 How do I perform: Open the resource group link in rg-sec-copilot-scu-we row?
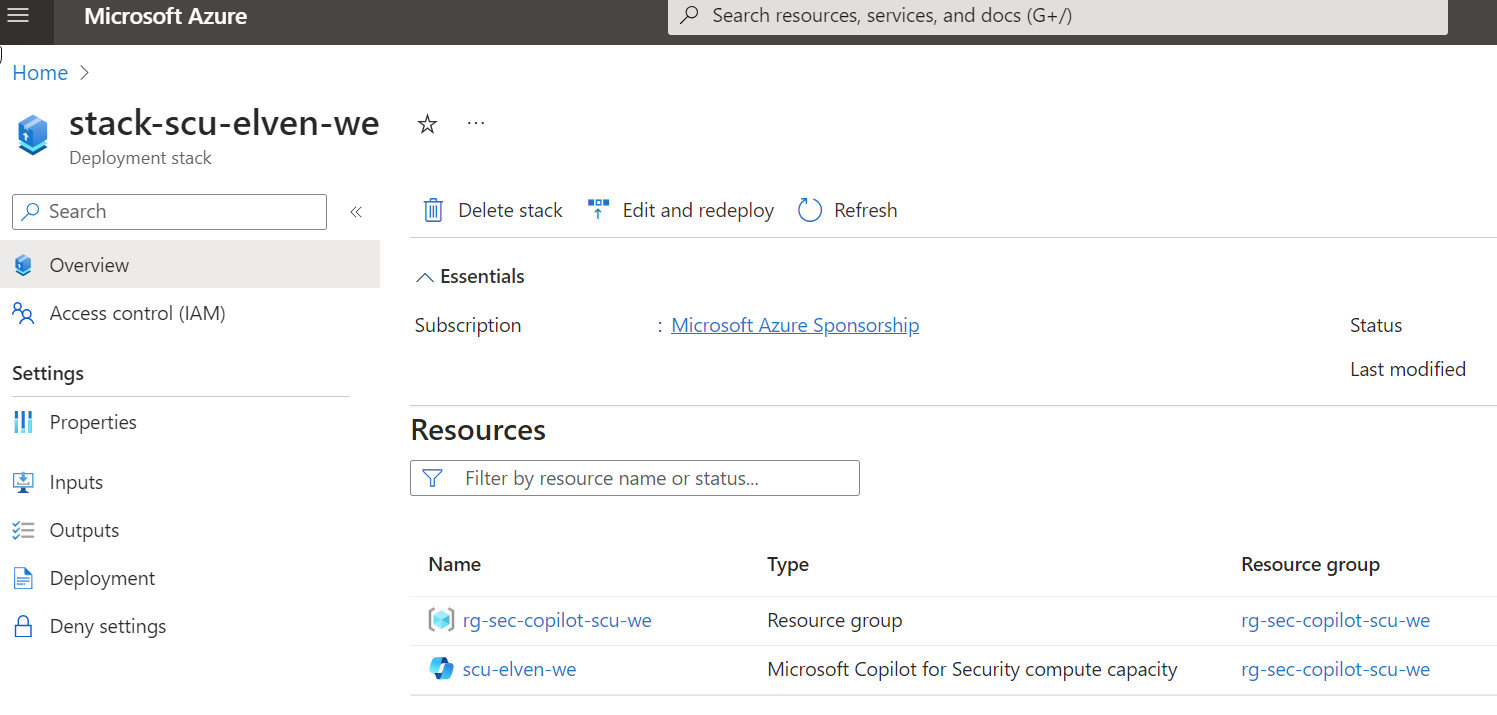point(1336,620)
